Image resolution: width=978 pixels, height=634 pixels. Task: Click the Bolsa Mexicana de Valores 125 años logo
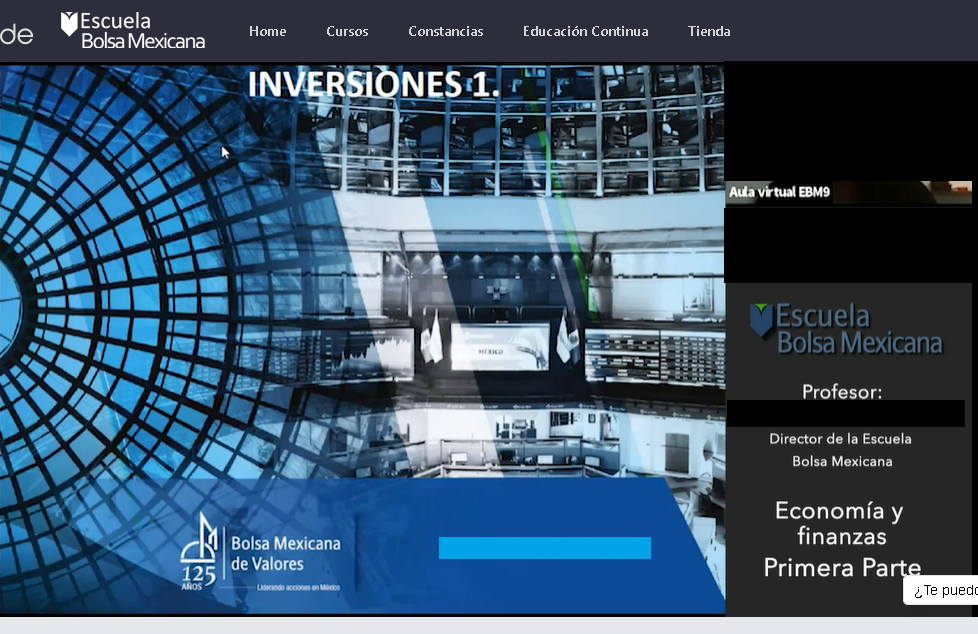pyautogui.click(x=261, y=552)
